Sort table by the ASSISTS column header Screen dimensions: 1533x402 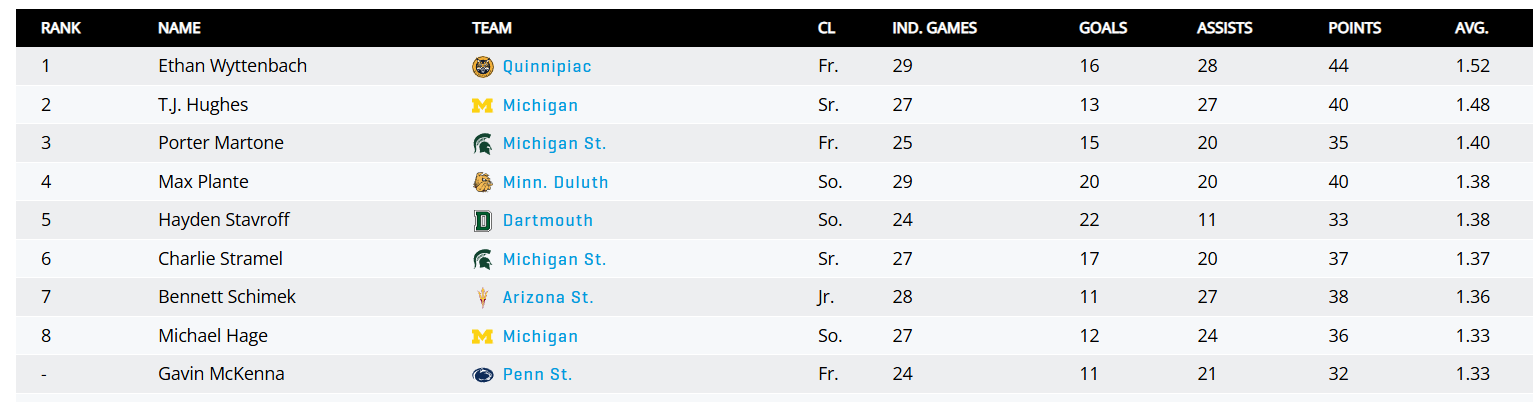point(1224,28)
